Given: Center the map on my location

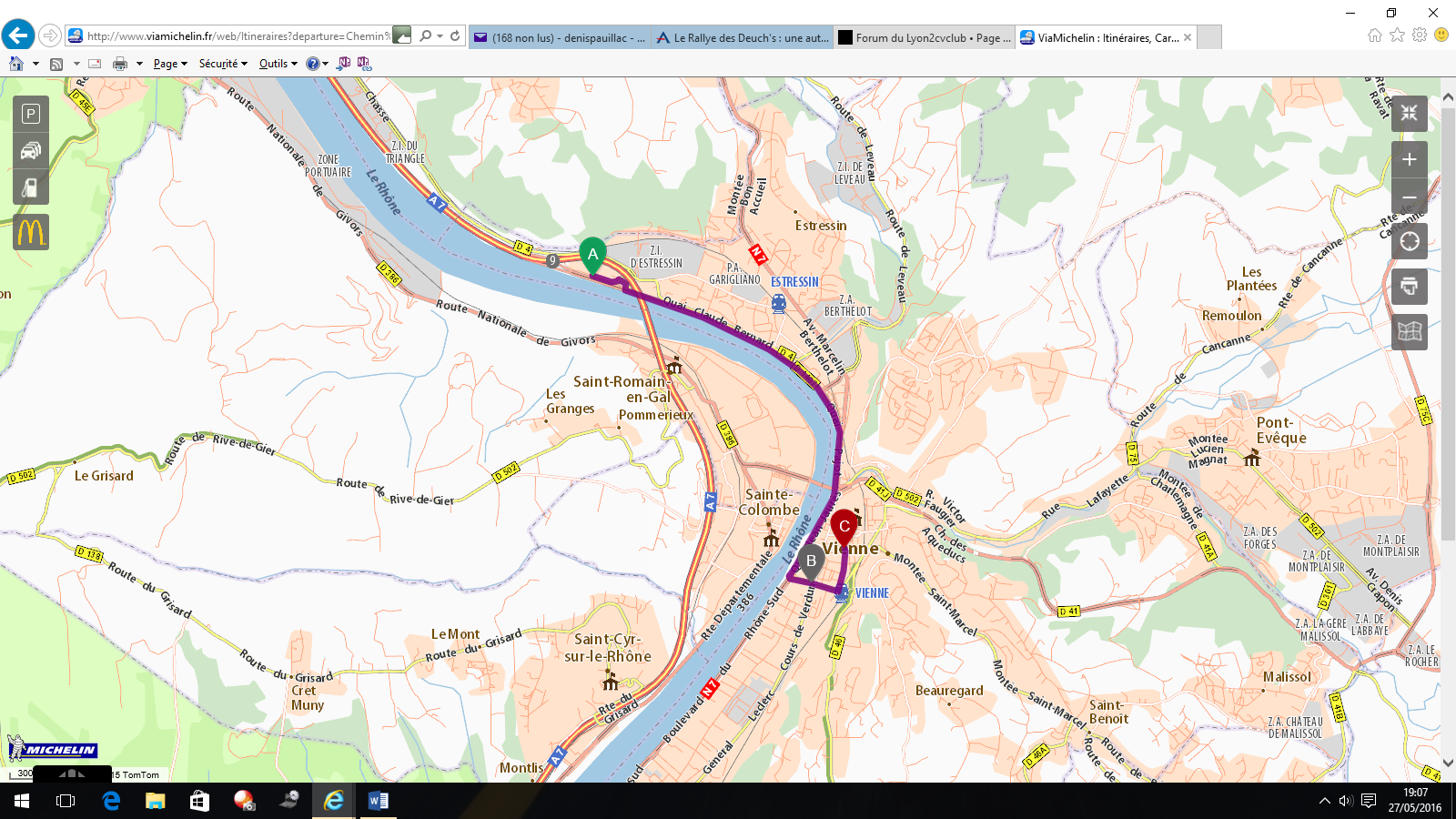Looking at the screenshot, I should (x=1409, y=241).
